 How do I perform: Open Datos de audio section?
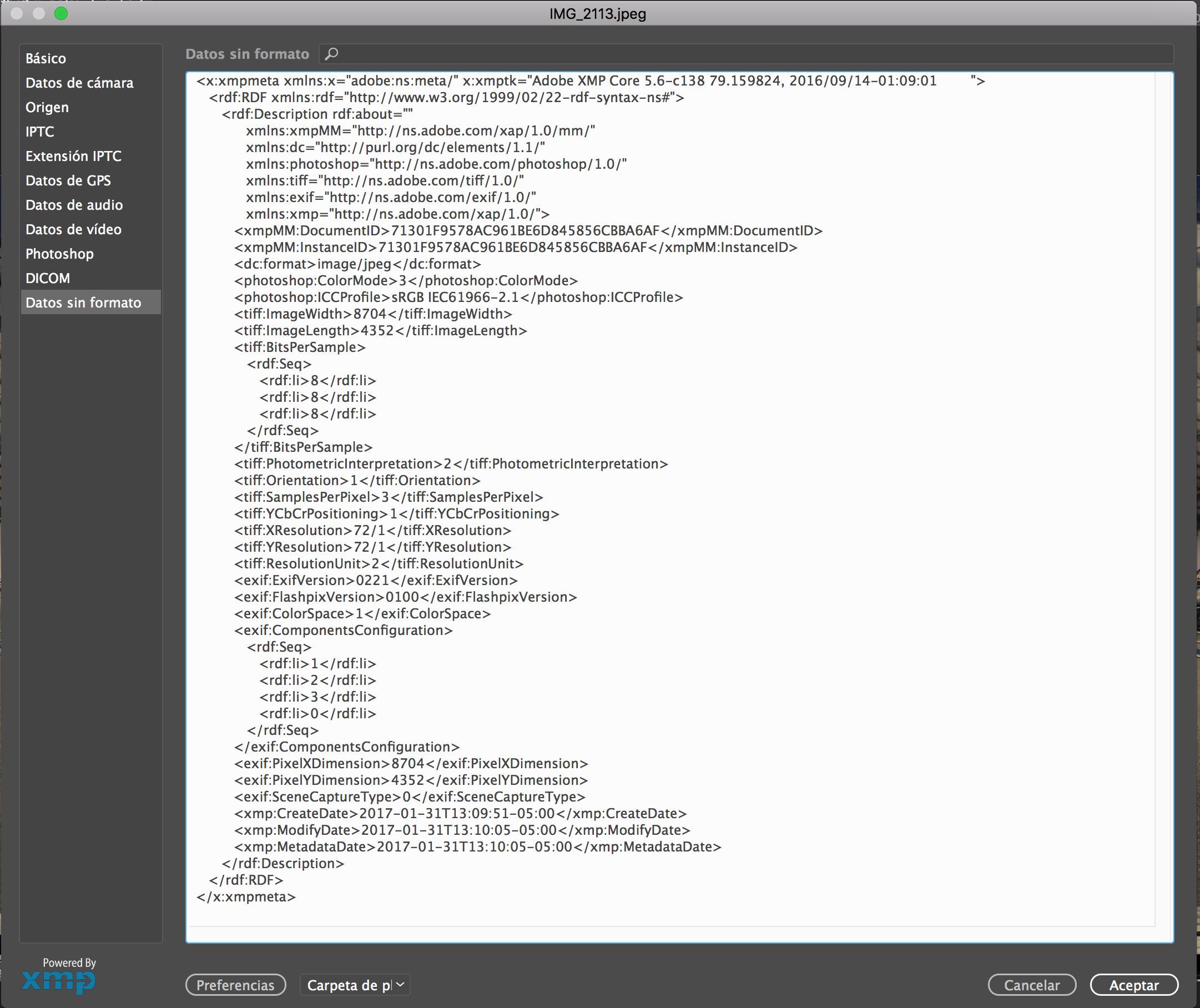(x=74, y=205)
